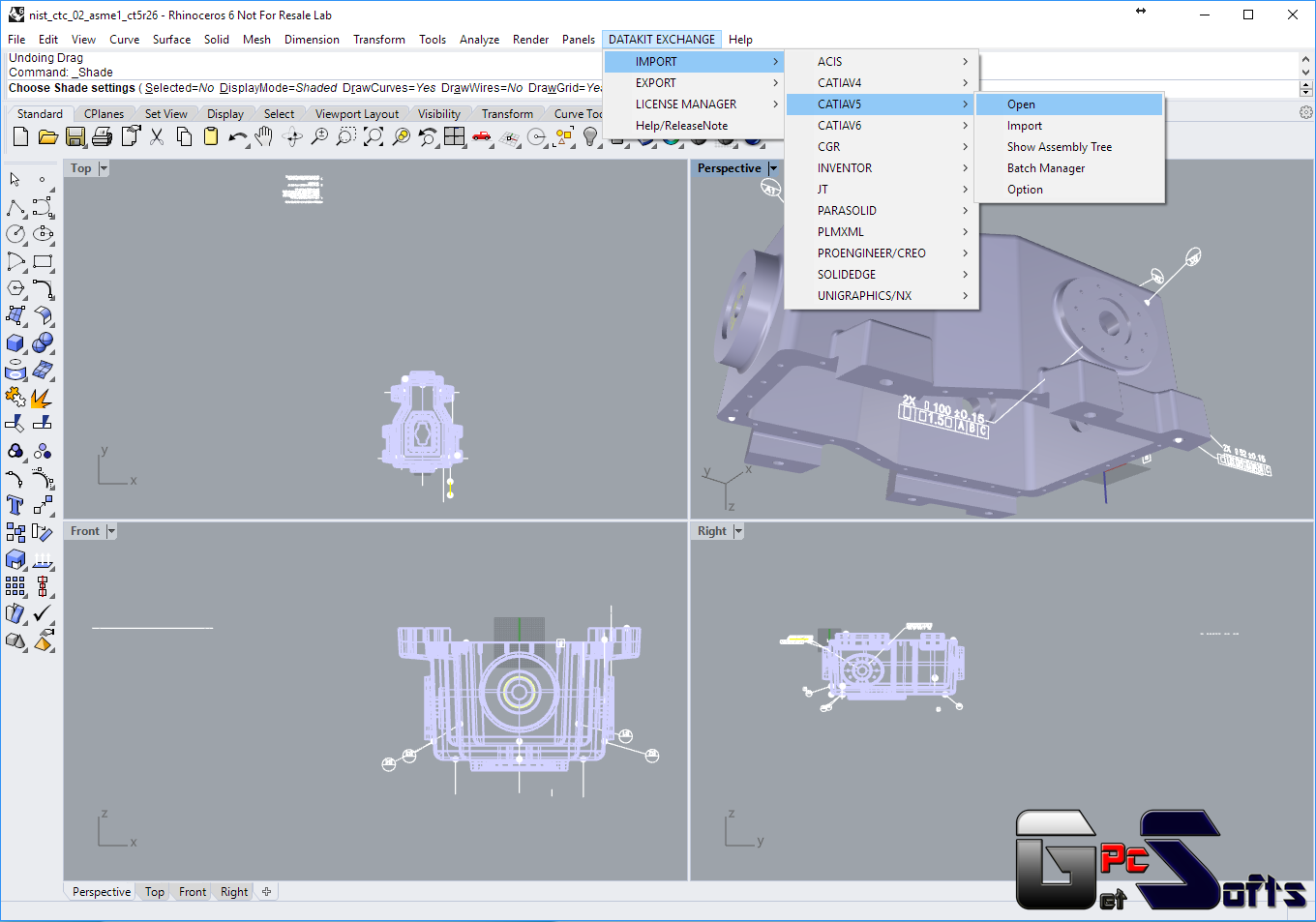Expand the EXPORT submenu

coord(694,83)
